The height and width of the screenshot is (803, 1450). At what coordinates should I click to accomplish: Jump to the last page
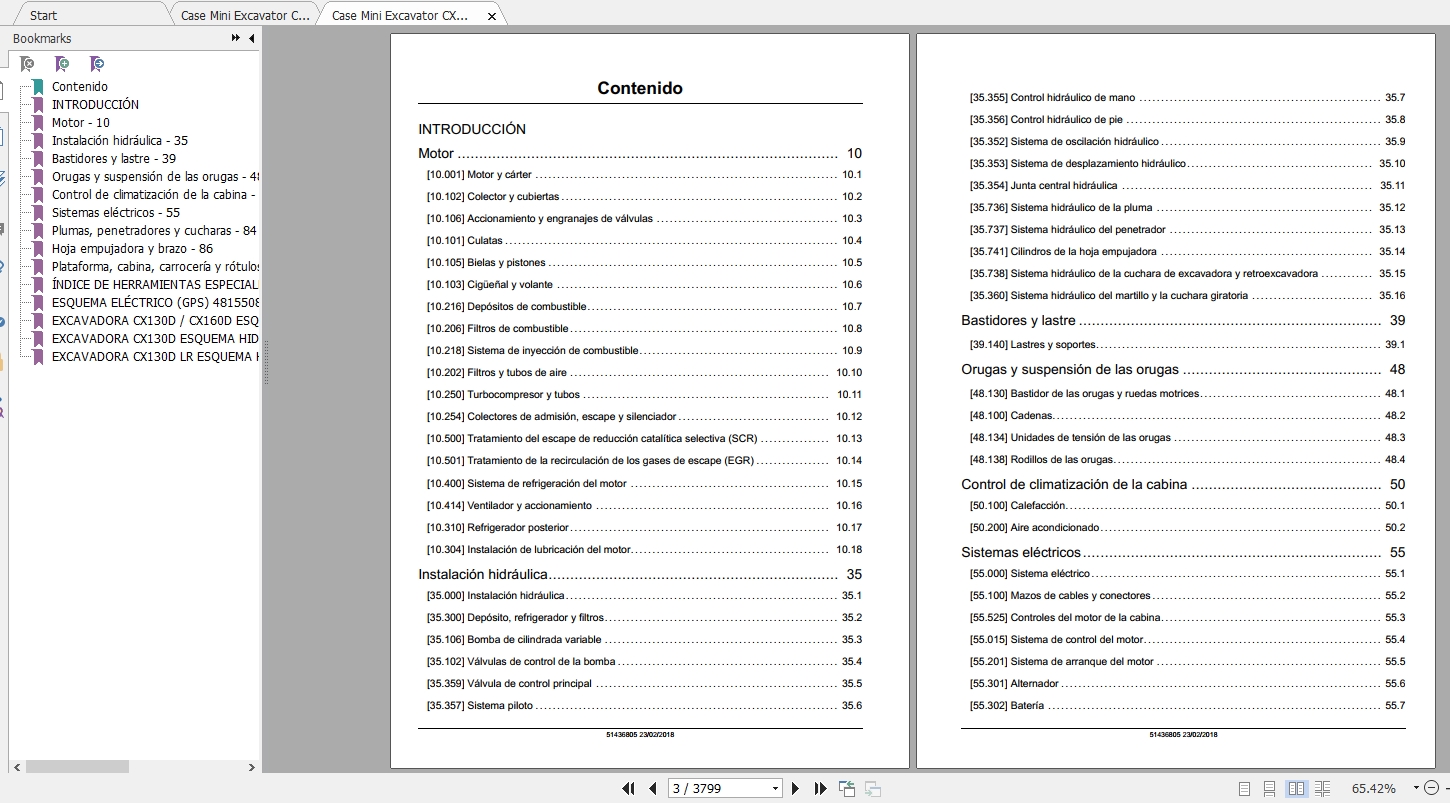[x=821, y=788]
